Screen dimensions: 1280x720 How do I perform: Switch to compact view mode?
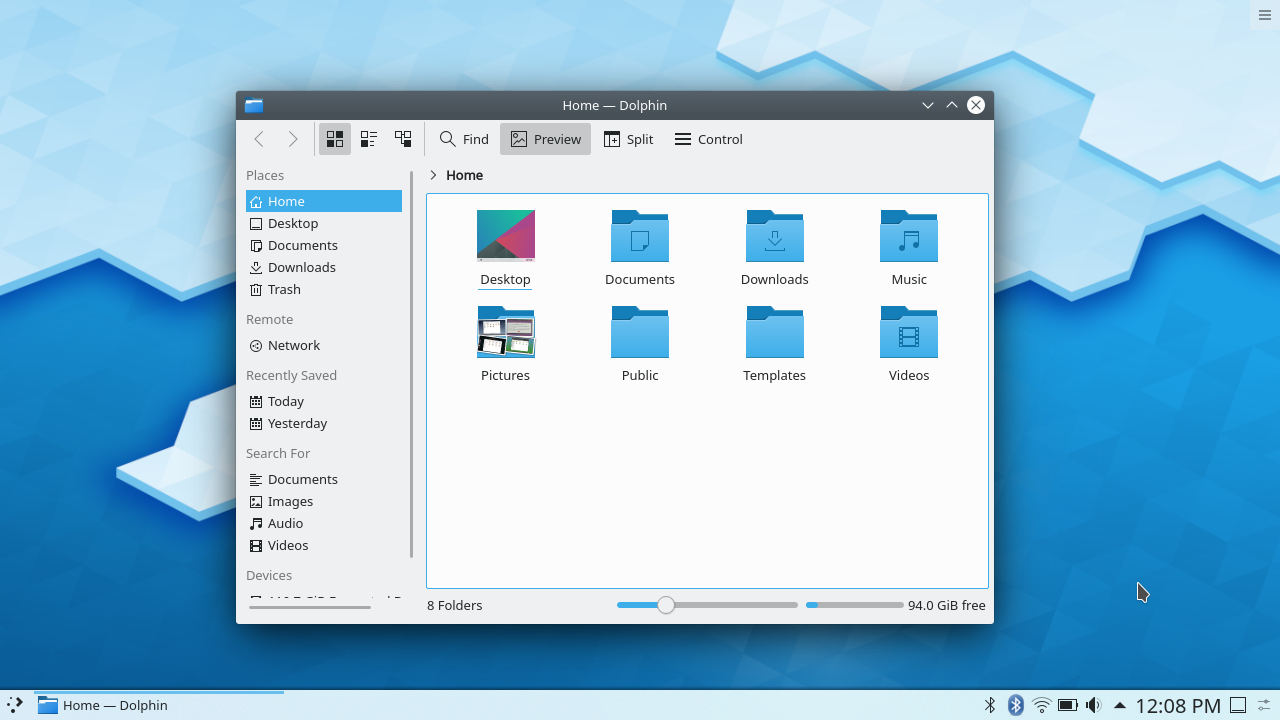pos(369,139)
